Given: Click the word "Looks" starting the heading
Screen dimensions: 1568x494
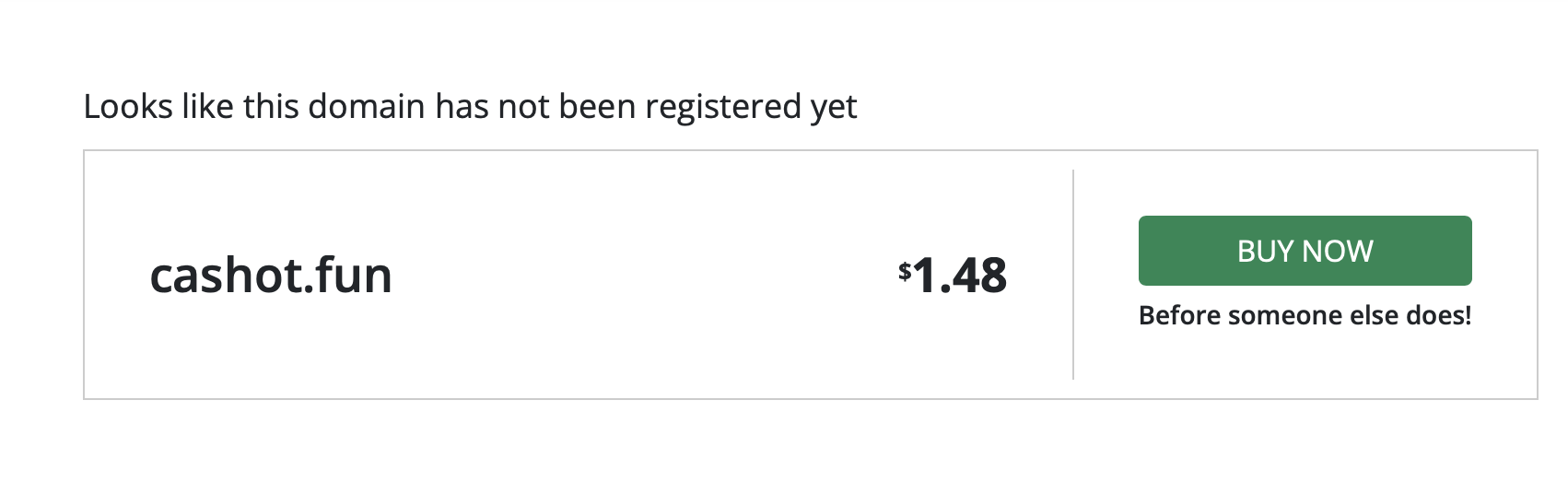Looking at the screenshot, I should [x=127, y=107].
